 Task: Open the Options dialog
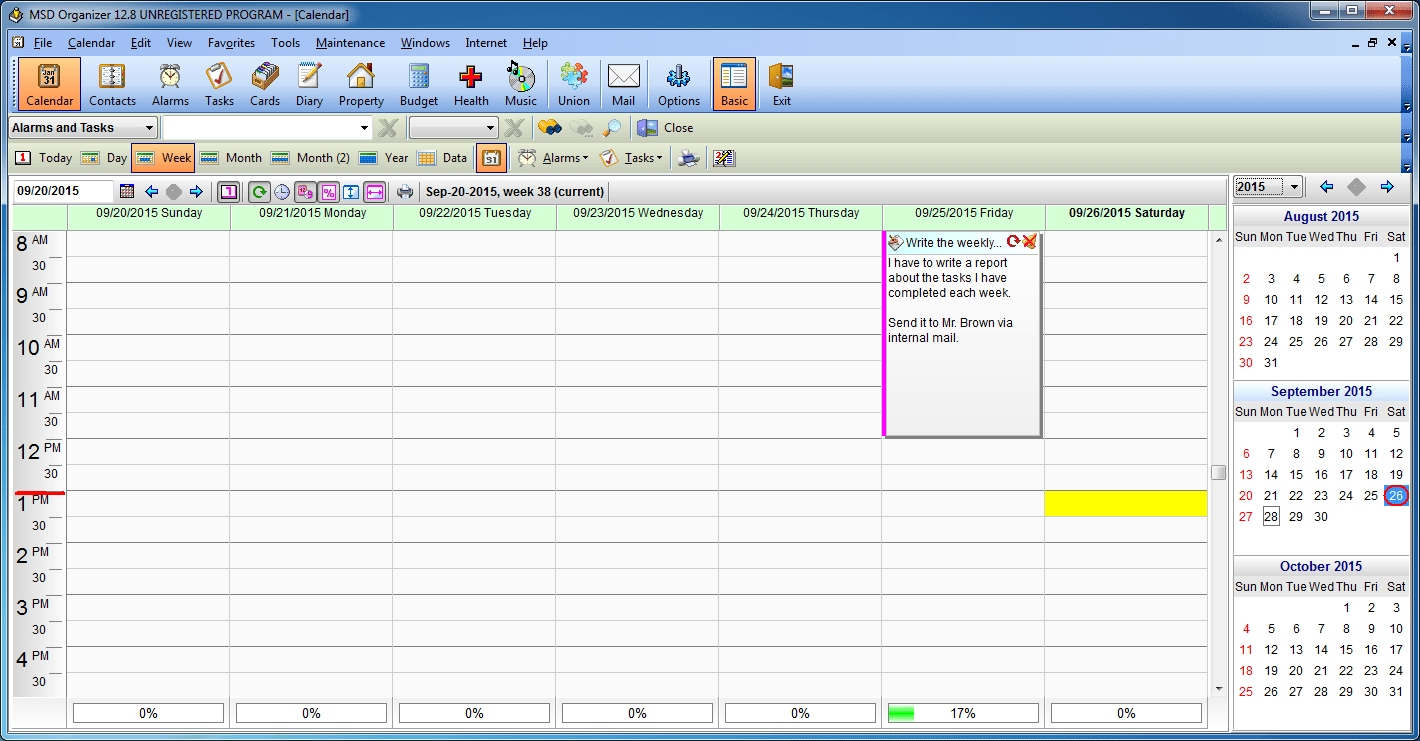tap(679, 84)
